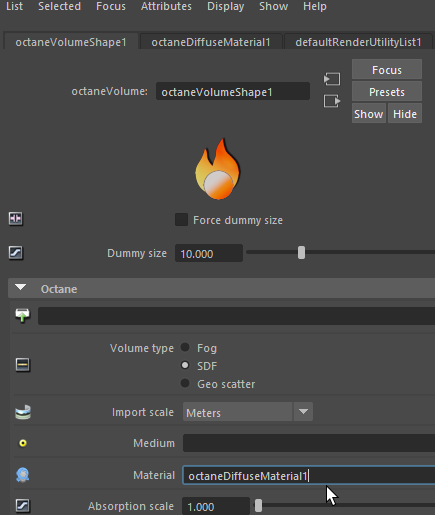Open the Focus menu

click(111, 6)
